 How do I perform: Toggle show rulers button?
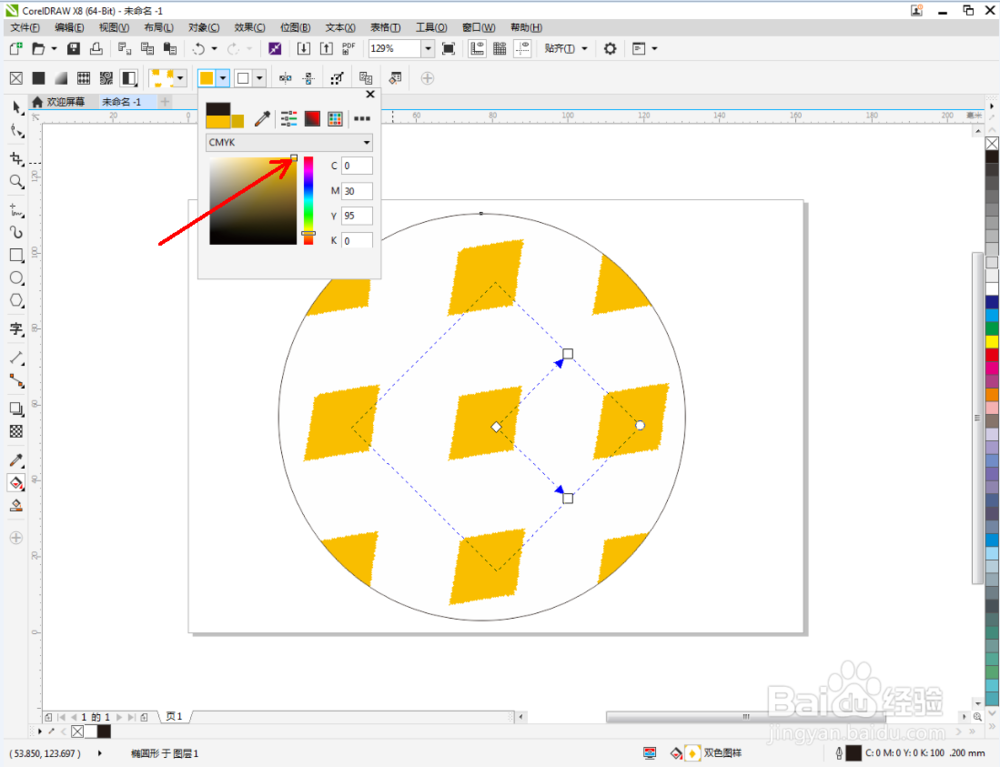coord(477,48)
